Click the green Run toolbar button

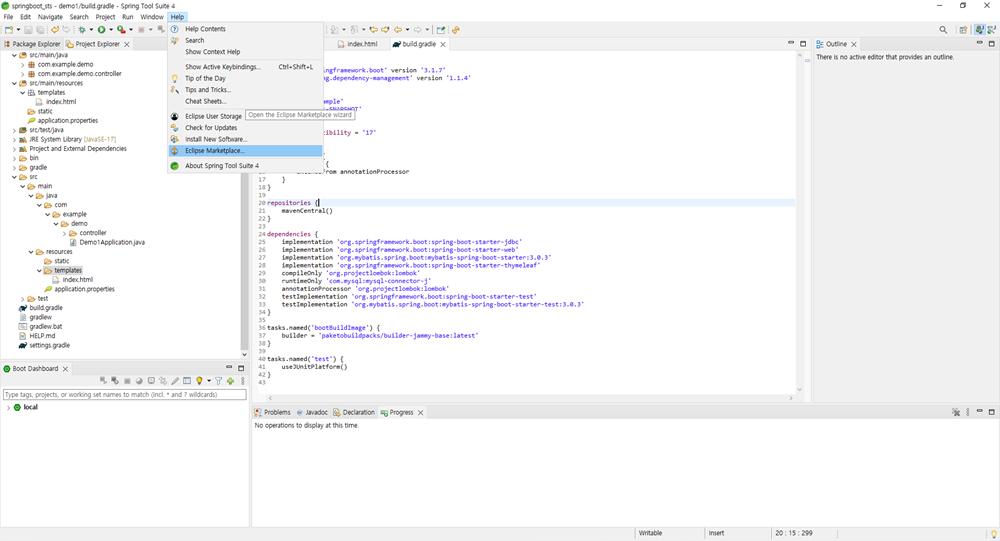pos(101,29)
